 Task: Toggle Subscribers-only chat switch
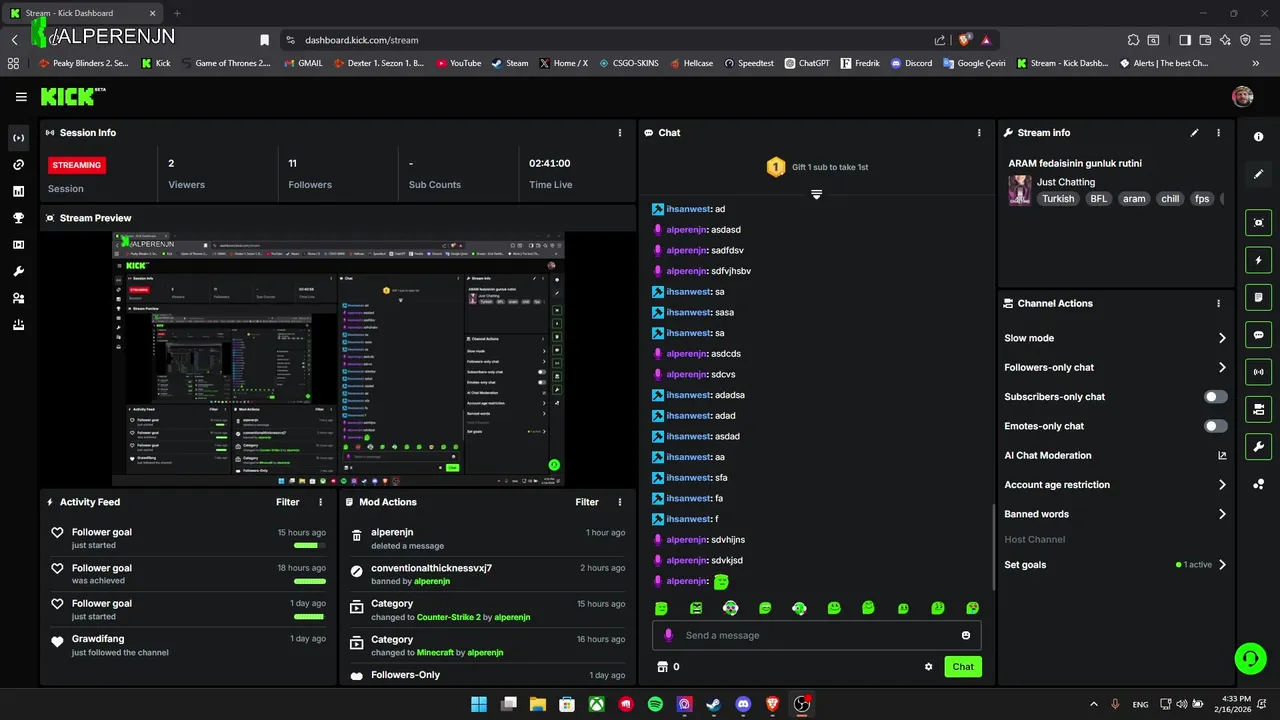[1216, 397]
